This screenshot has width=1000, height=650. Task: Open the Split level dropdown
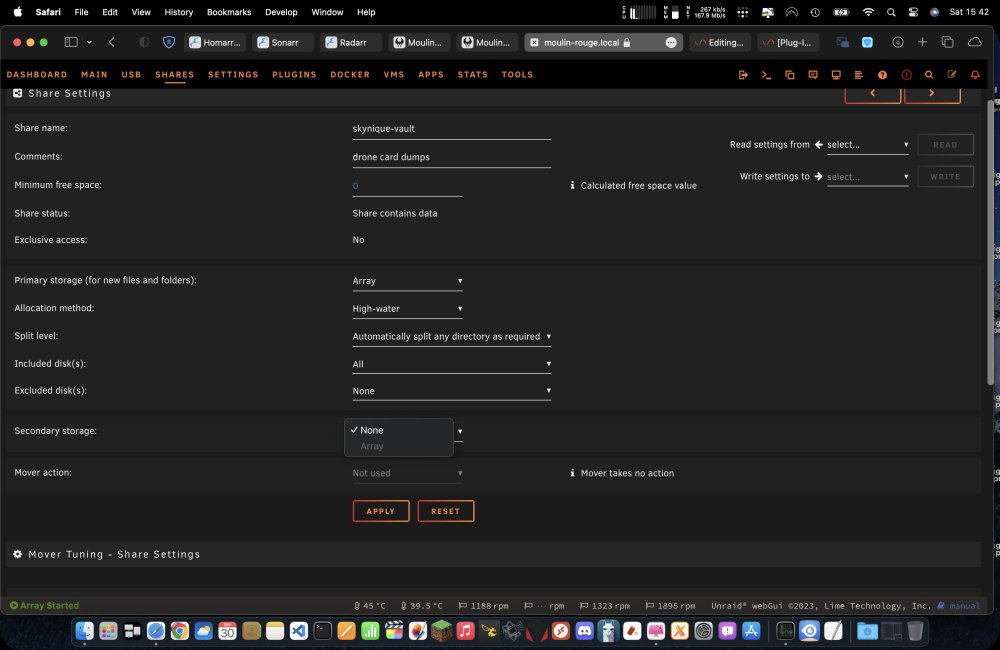[452, 337]
